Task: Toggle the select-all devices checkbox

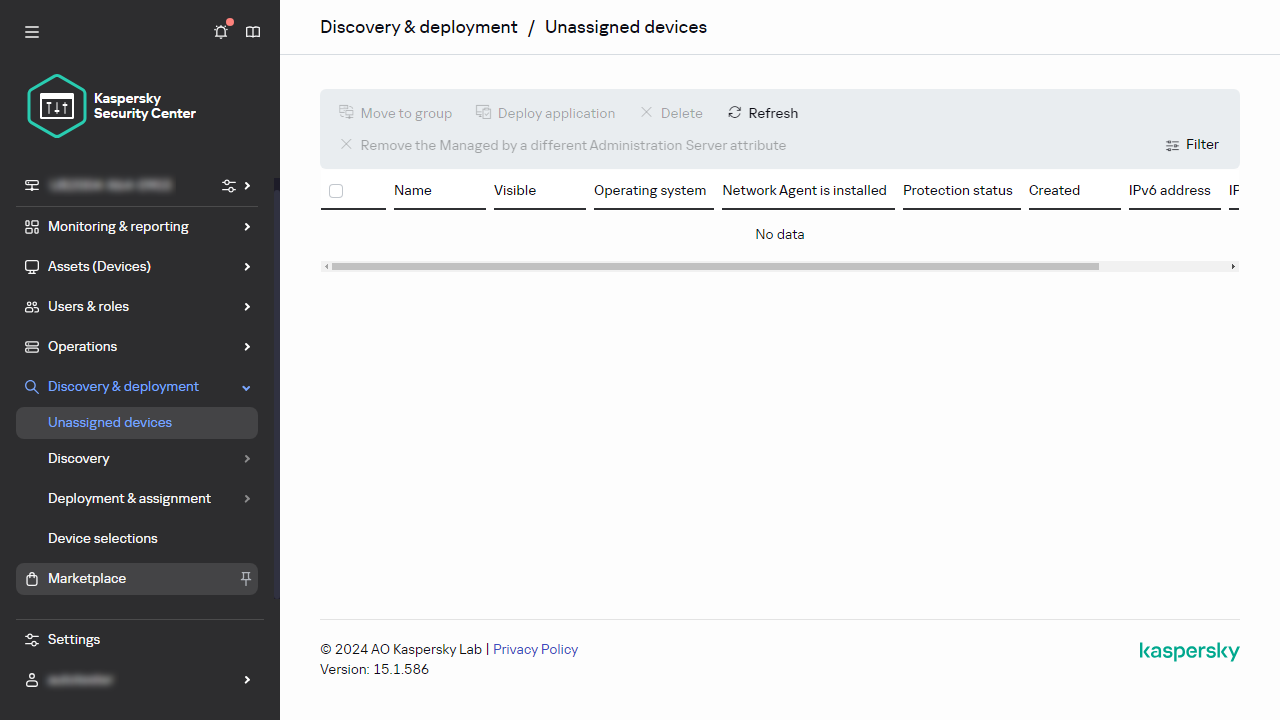Action: pos(336,191)
